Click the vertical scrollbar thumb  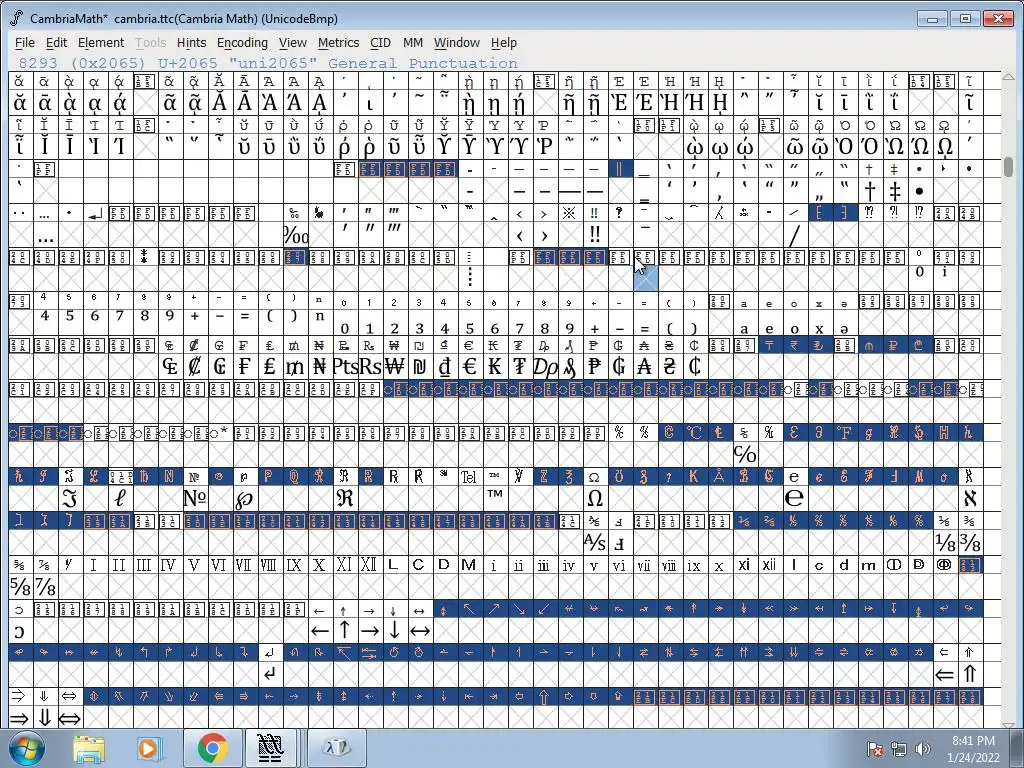(x=1009, y=167)
